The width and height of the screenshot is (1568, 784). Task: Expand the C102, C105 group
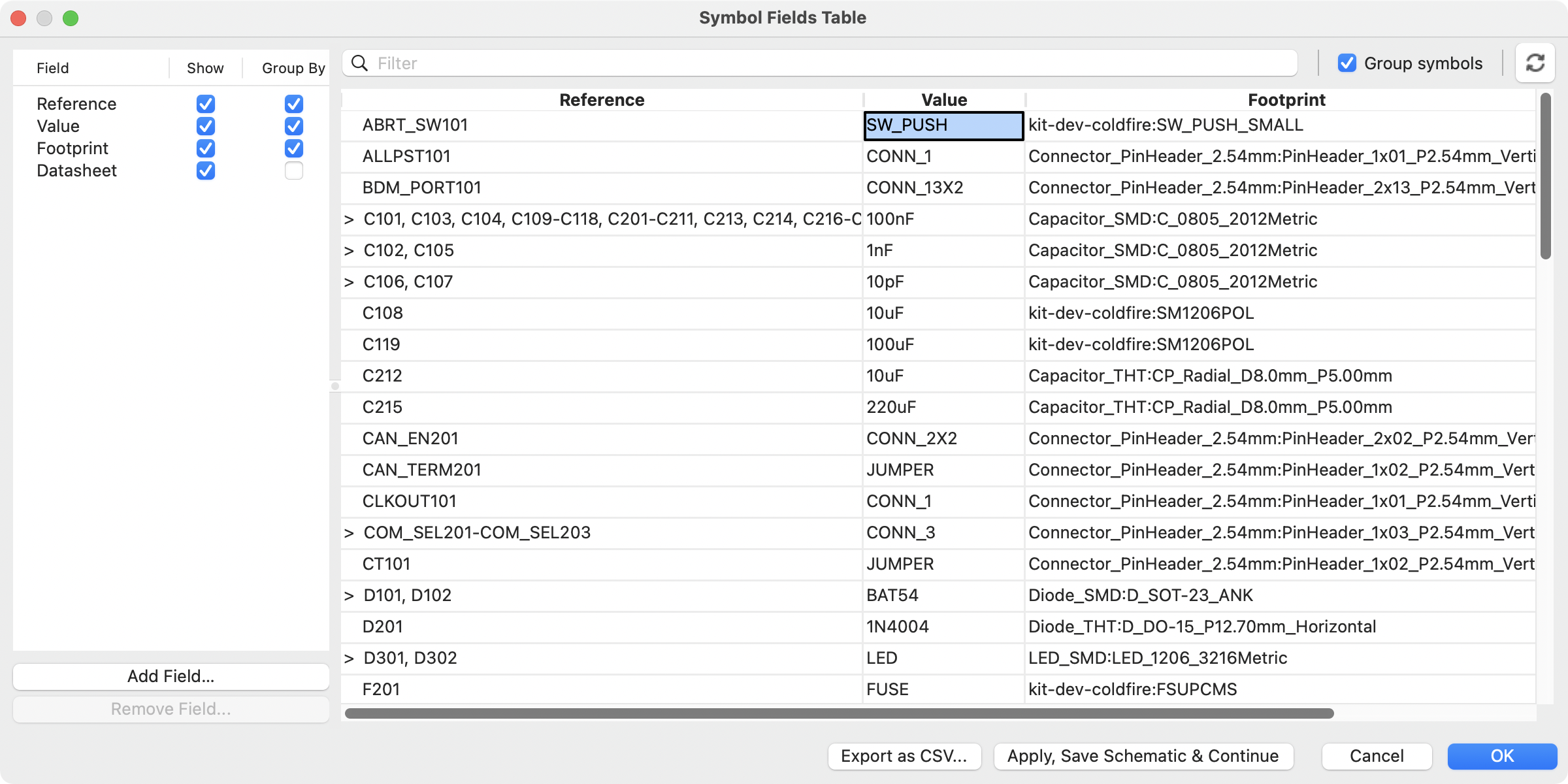point(350,250)
